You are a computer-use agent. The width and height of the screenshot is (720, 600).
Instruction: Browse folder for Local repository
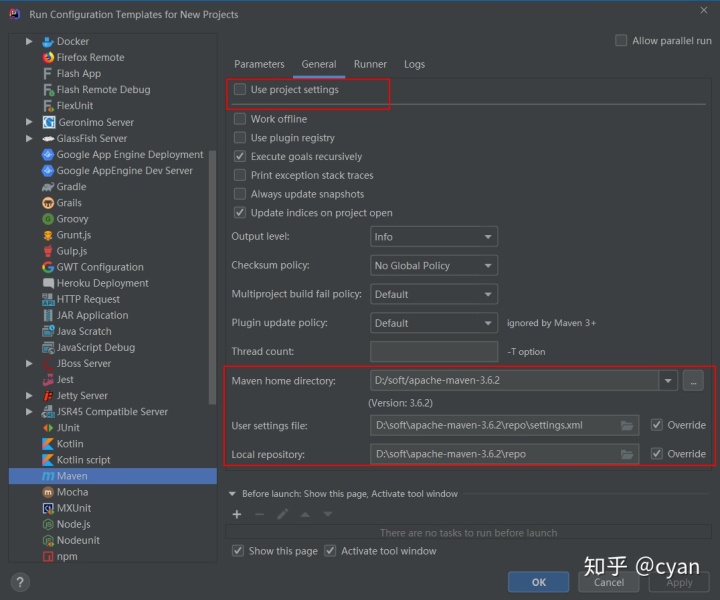tap(627, 454)
